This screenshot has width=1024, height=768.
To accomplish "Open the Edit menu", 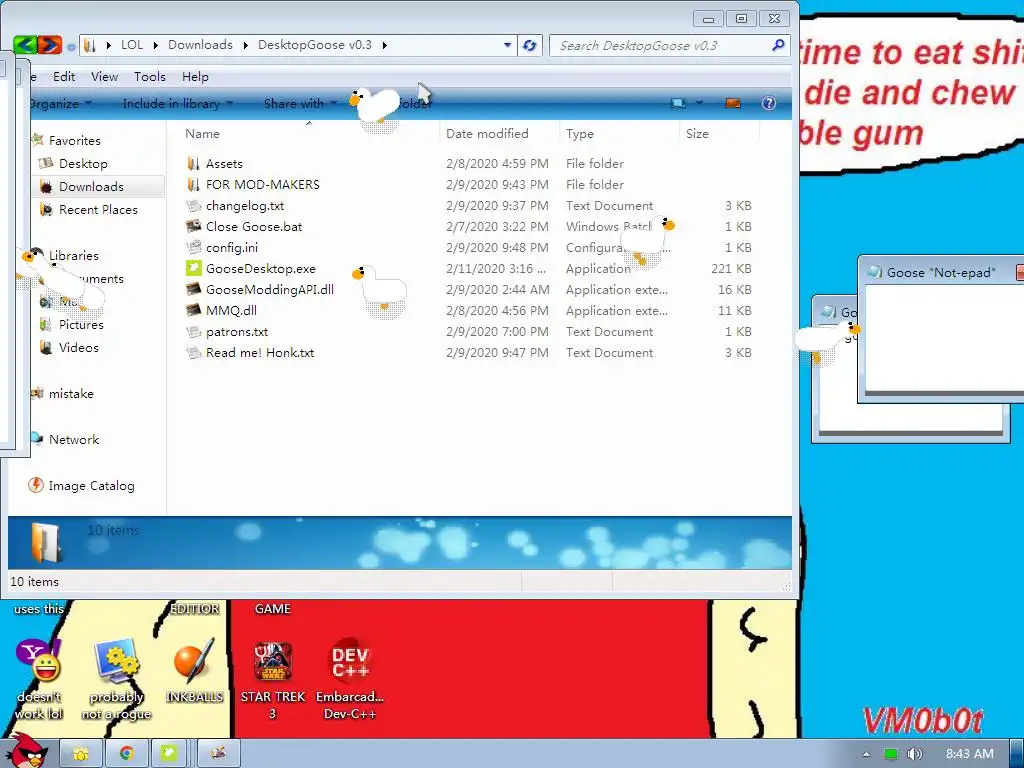I will click(x=64, y=76).
